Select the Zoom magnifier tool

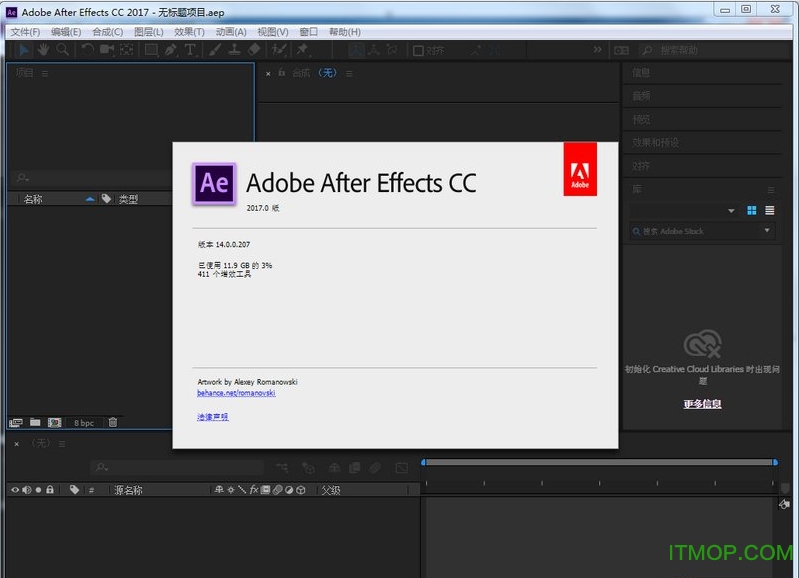pos(62,50)
